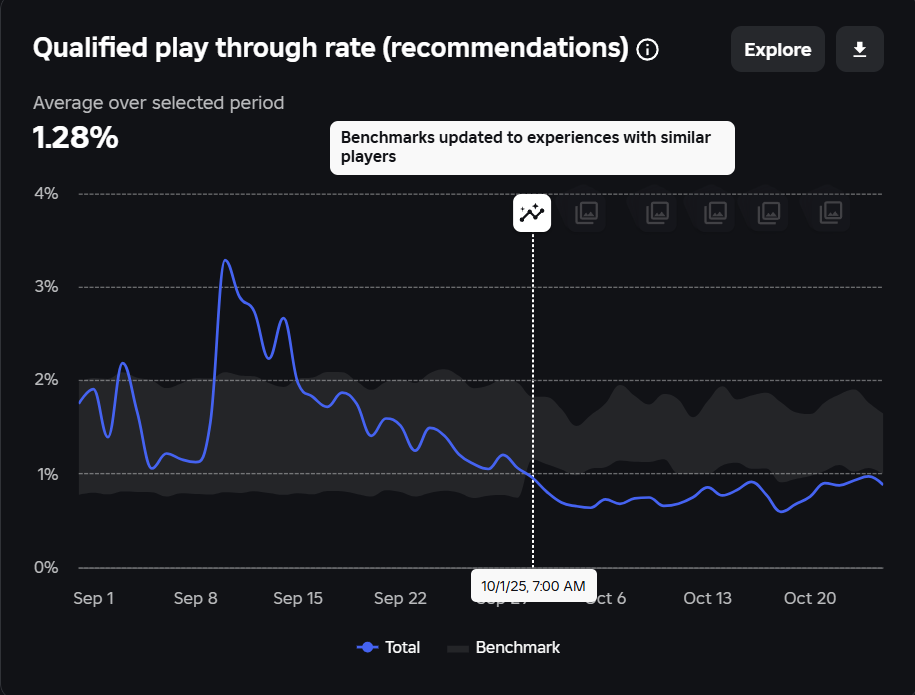Open the info icon beside the chart title
Image resolution: width=915 pixels, height=695 pixels.
pyautogui.click(x=647, y=50)
